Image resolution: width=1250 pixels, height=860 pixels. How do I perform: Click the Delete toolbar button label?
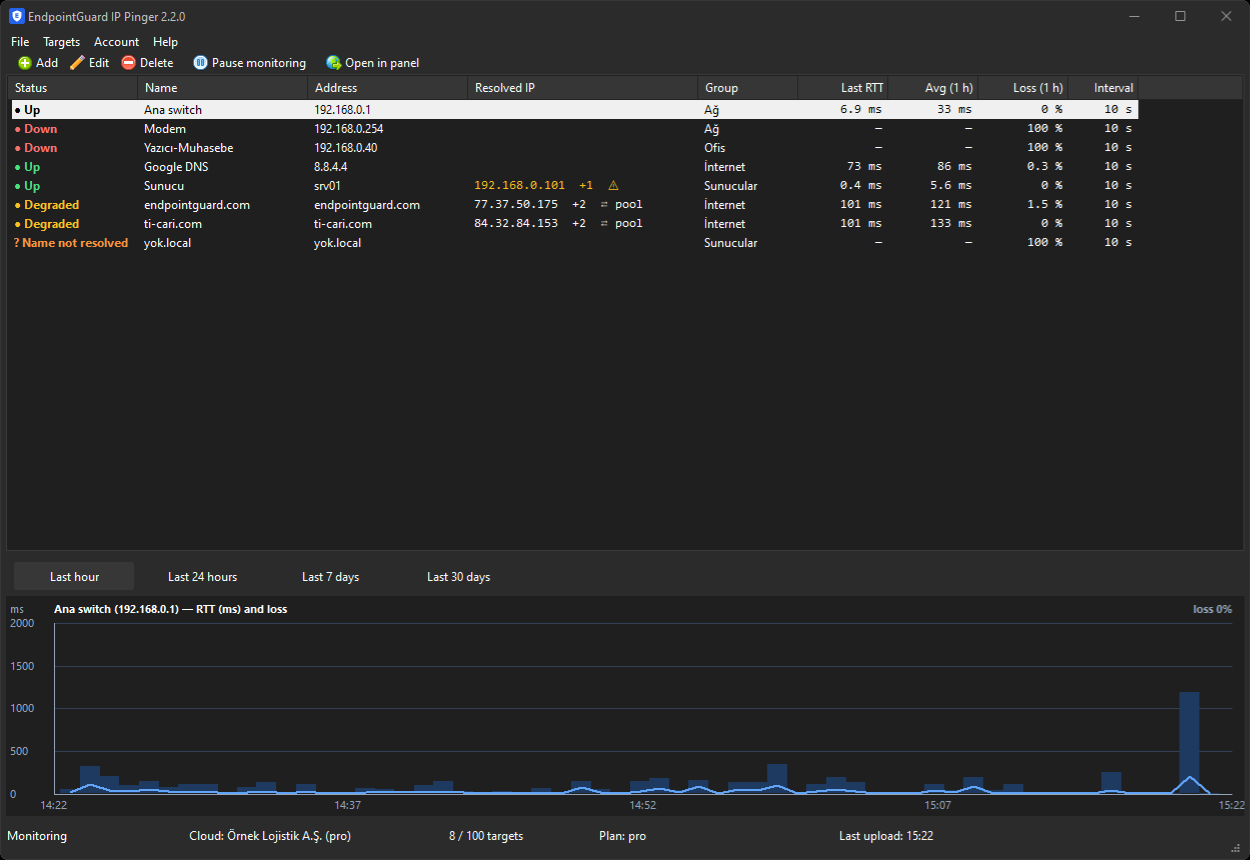(156, 63)
